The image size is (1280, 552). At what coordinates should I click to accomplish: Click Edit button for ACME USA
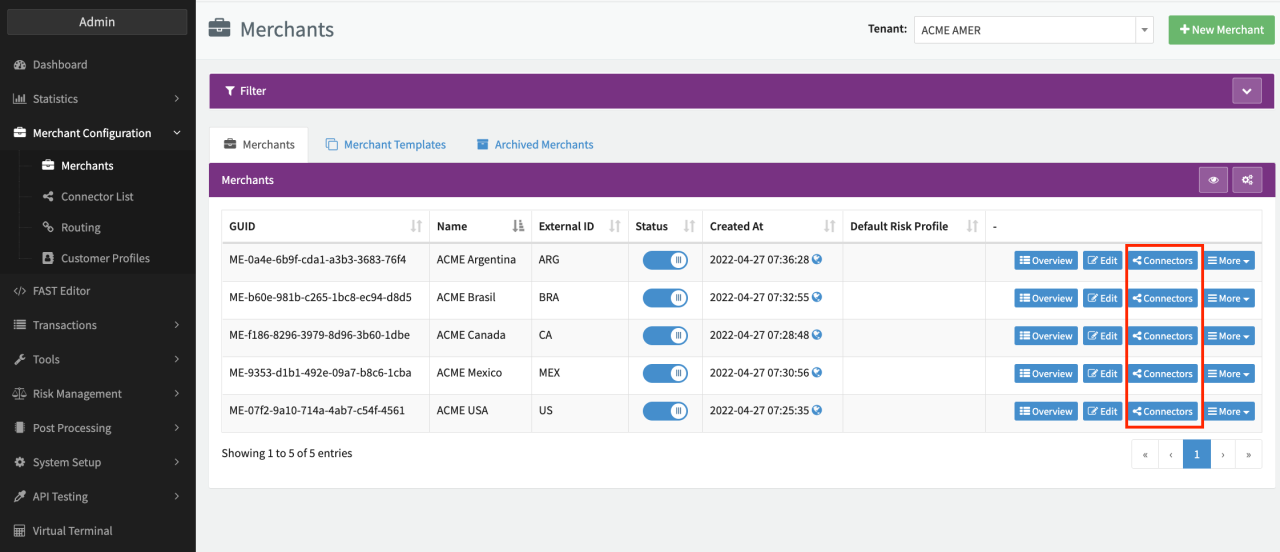[x=1103, y=411]
